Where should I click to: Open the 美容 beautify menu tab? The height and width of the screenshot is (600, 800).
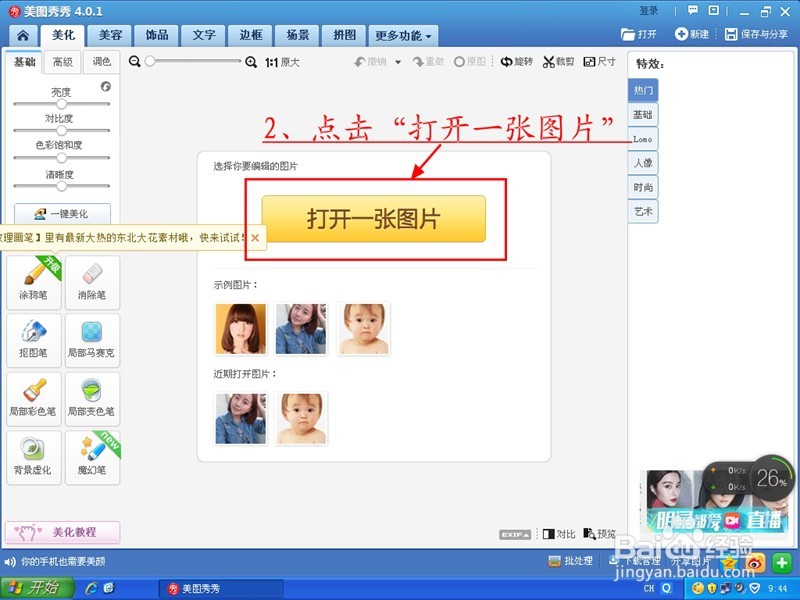pyautogui.click(x=109, y=35)
